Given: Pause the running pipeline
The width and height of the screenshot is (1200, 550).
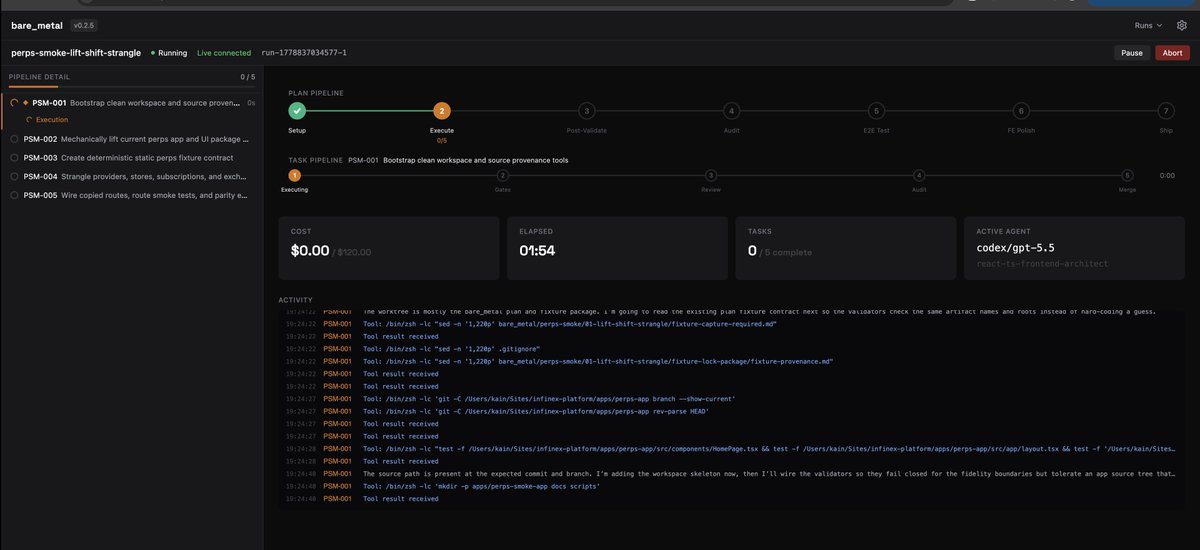Looking at the screenshot, I should pyautogui.click(x=1132, y=53).
